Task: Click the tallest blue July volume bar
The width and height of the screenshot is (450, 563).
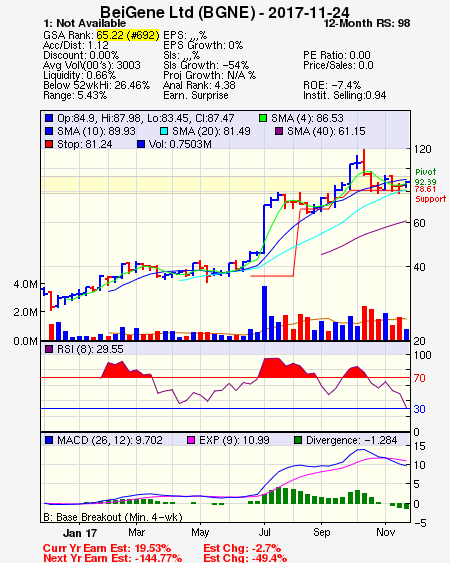Action: click(x=264, y=313)
